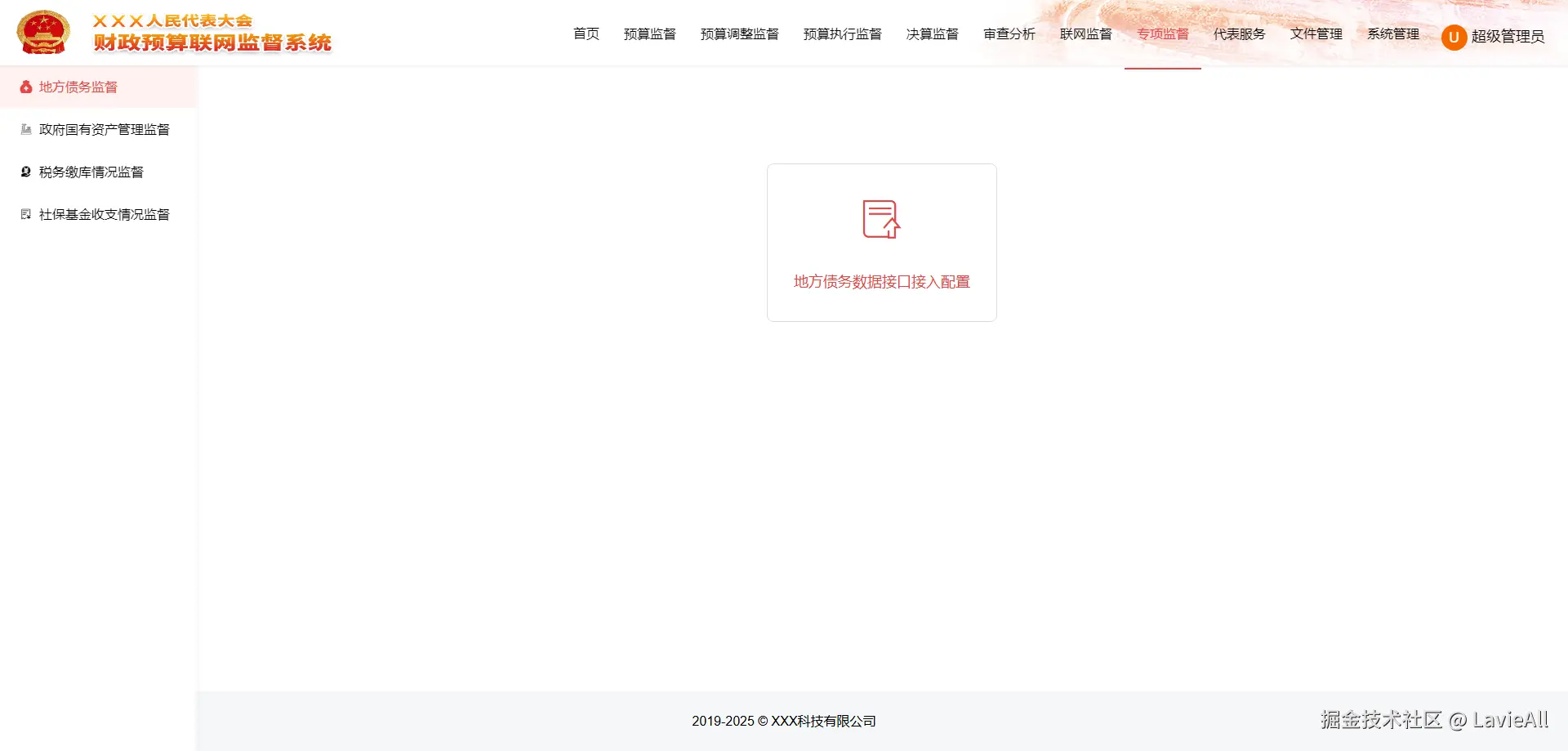This screenshot has width=1568, height=751.
Task: Open 代表服务 from the top navigation
Action: [x=1239, y=34]
